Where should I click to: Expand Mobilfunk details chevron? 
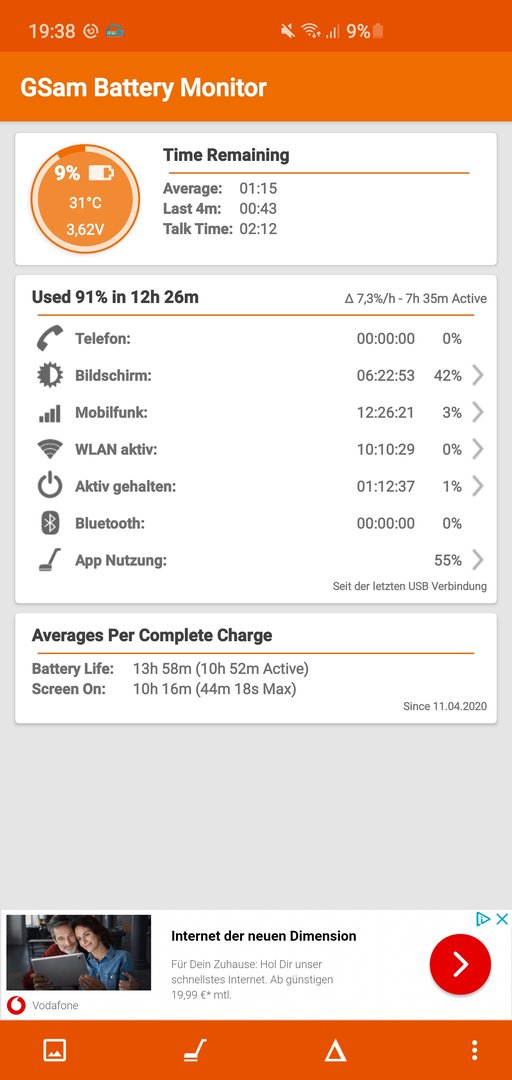(478, 413)
